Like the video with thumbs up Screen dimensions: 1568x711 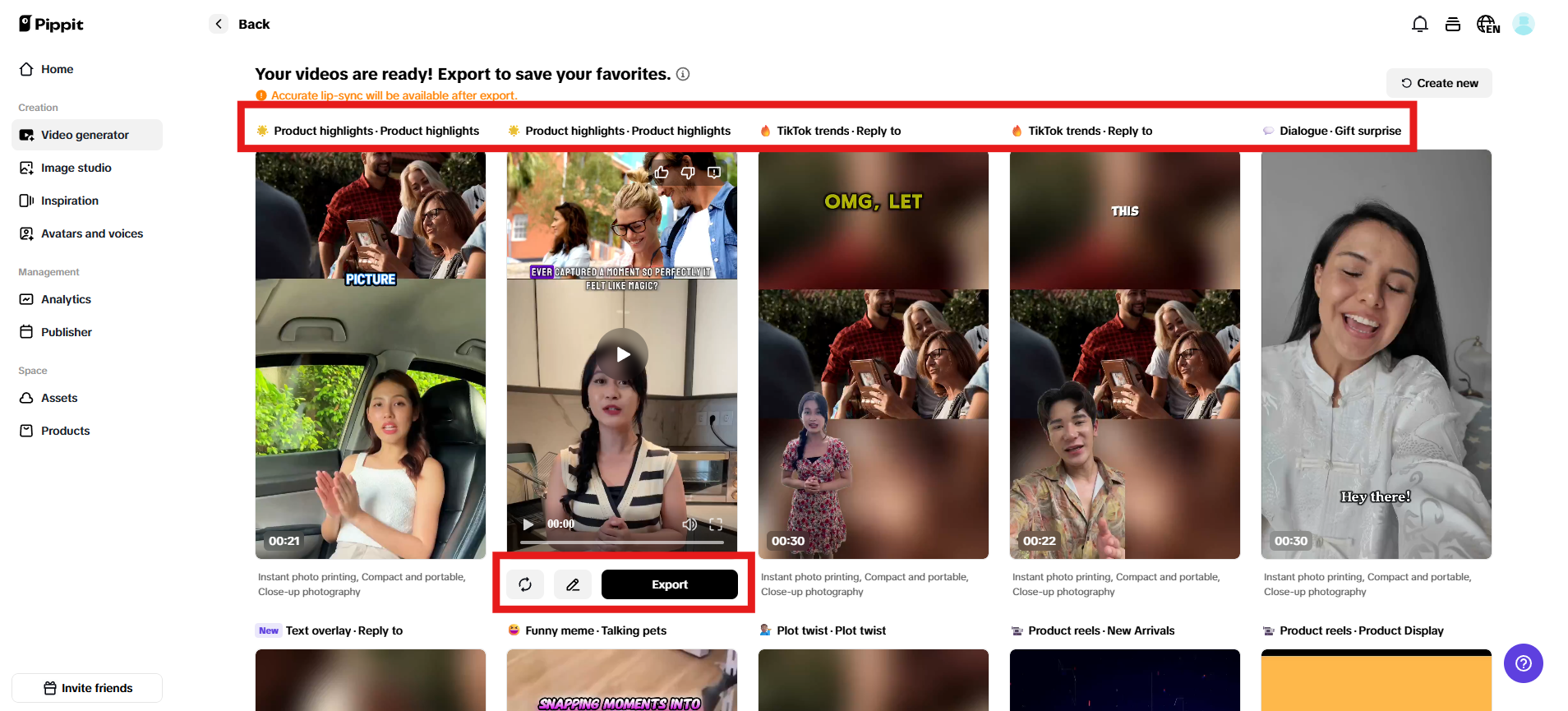[x=662, y=173]
